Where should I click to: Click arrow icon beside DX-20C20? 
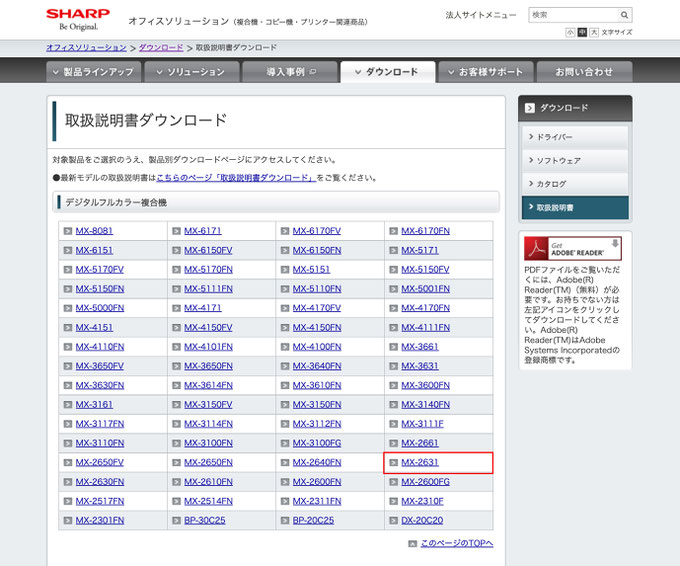tap(393, 520)
